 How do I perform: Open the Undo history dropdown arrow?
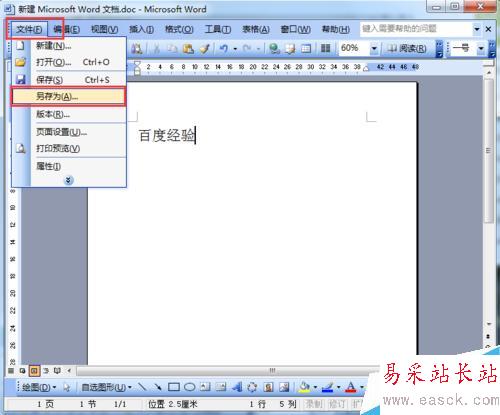tap(235, 49)
